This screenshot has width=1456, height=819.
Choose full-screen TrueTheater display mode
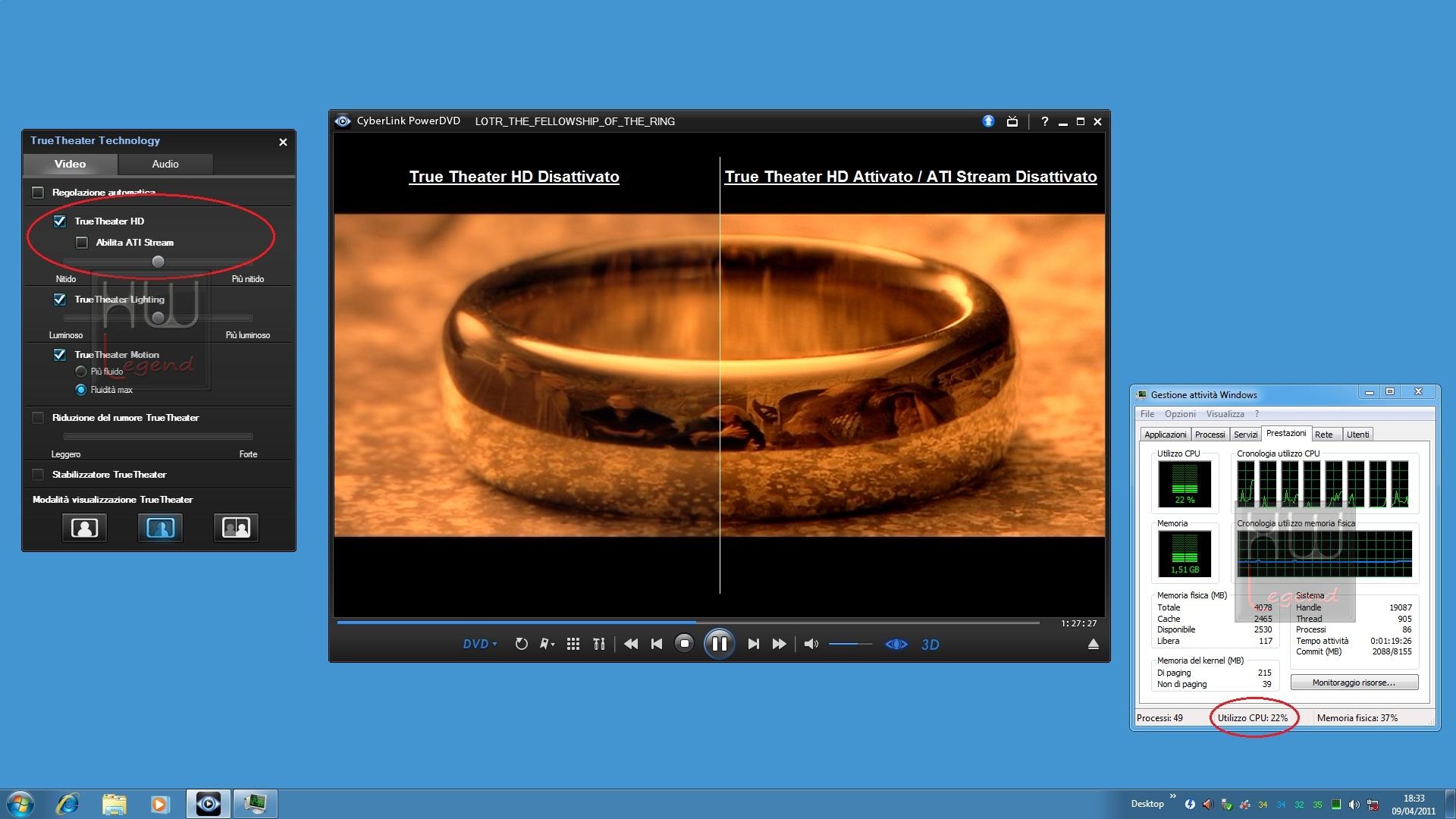[84, 528]
